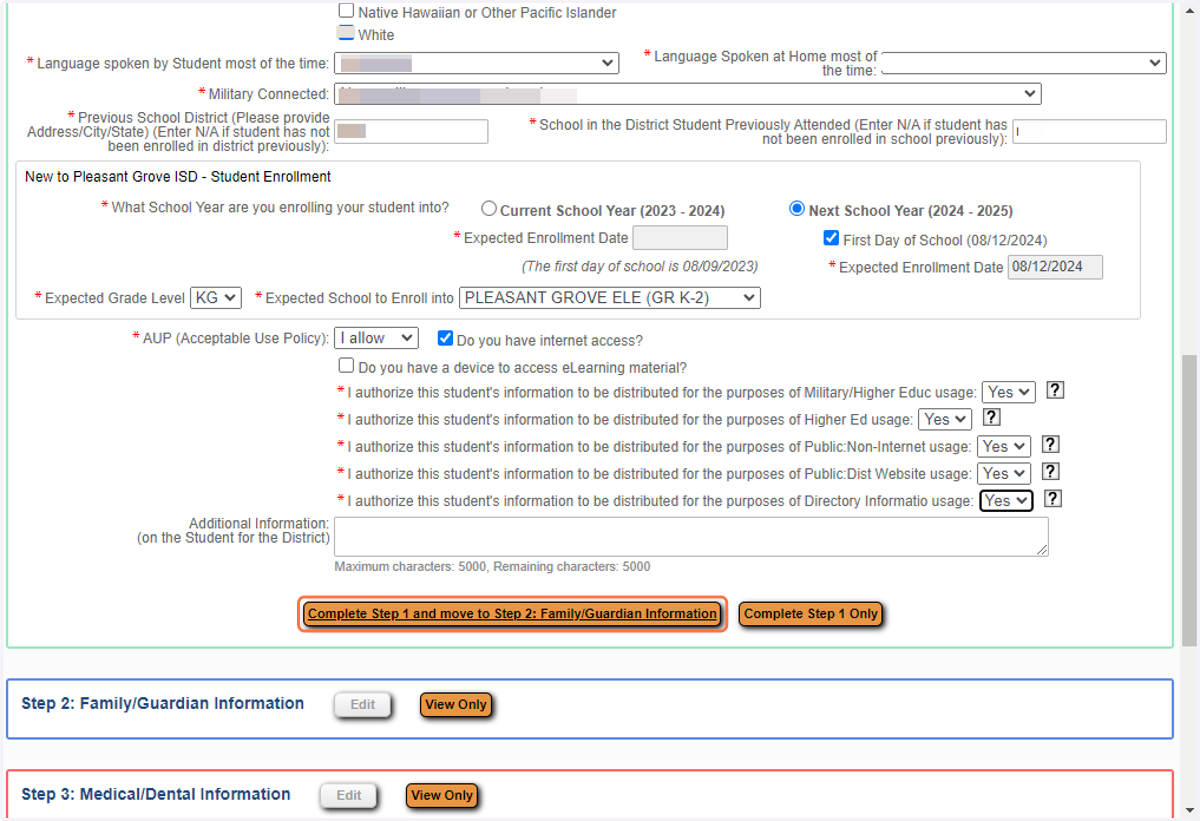Open Directory Information usage Yes dropdown
1200x821 pixels.
tap(1006, 501)
